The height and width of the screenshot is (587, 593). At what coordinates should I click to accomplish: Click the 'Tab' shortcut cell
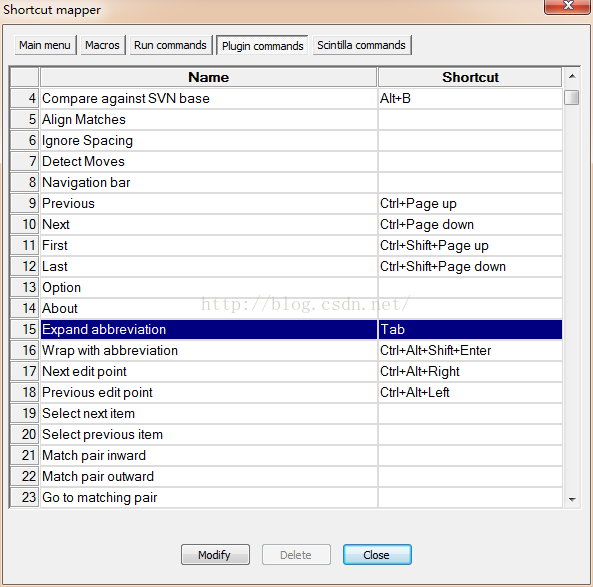tap(470, 329)
